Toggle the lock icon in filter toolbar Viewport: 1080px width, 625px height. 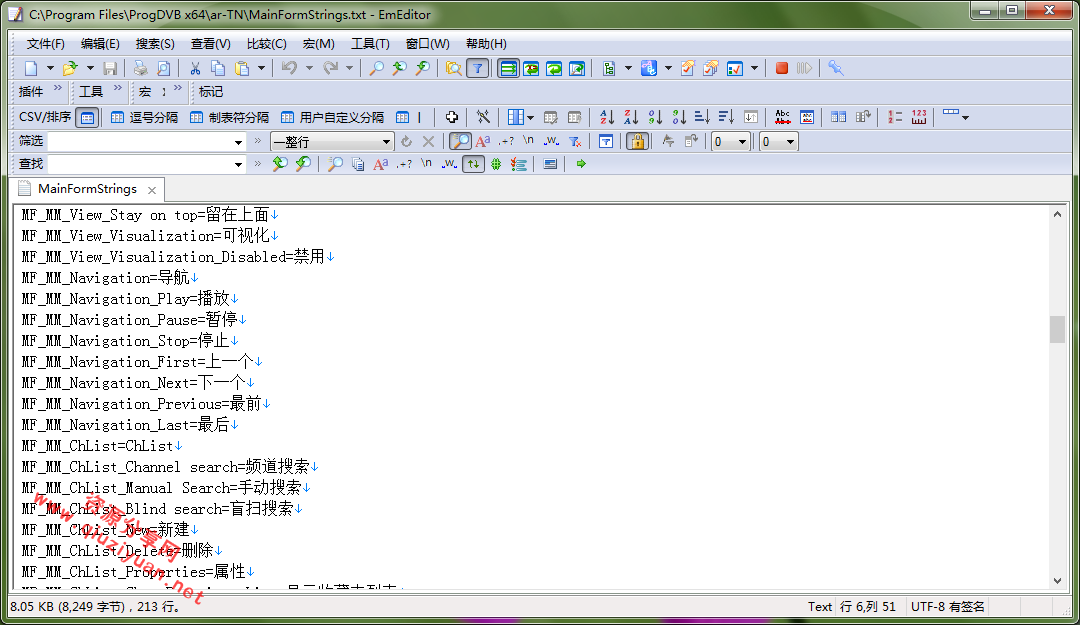click(638, 142)
